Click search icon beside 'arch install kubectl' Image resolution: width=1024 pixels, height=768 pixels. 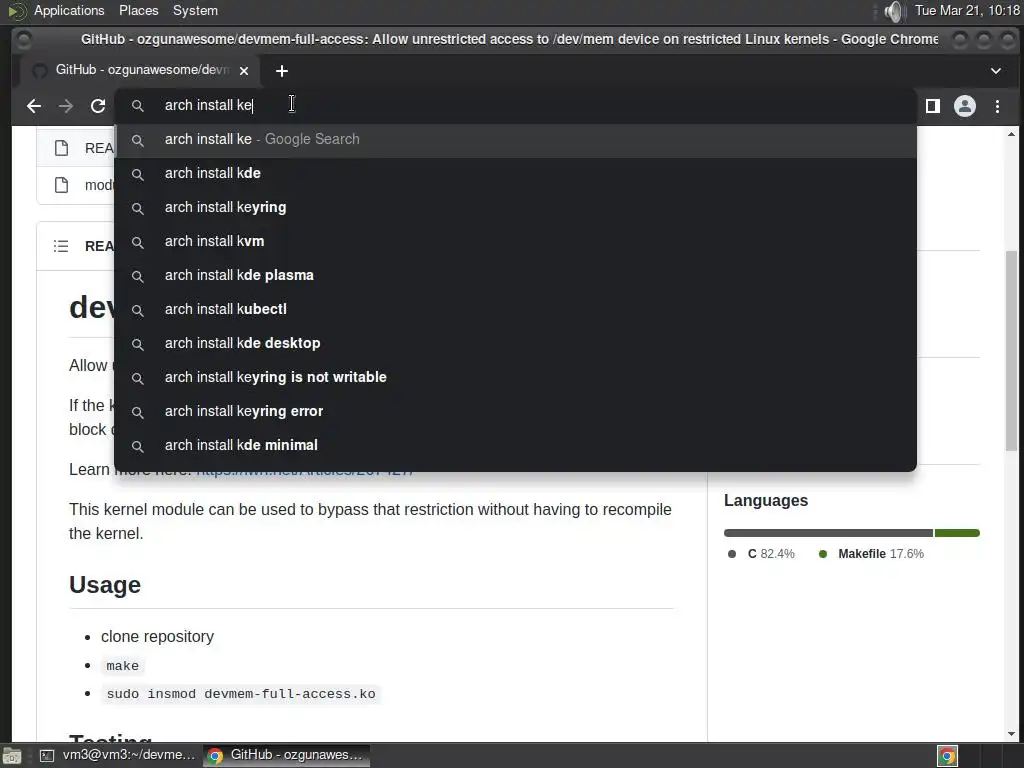(x=138, y=310)
